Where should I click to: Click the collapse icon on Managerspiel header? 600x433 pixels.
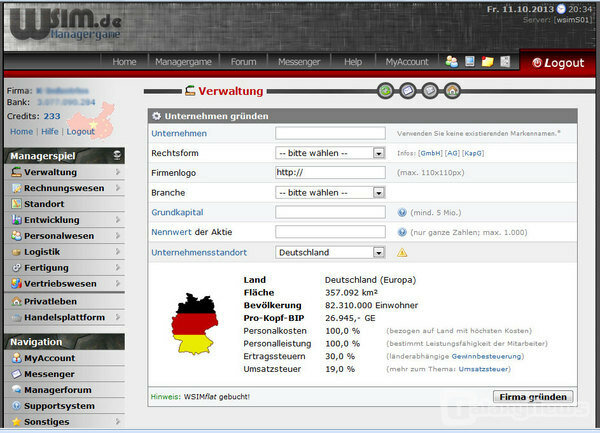tap(117, 155)
